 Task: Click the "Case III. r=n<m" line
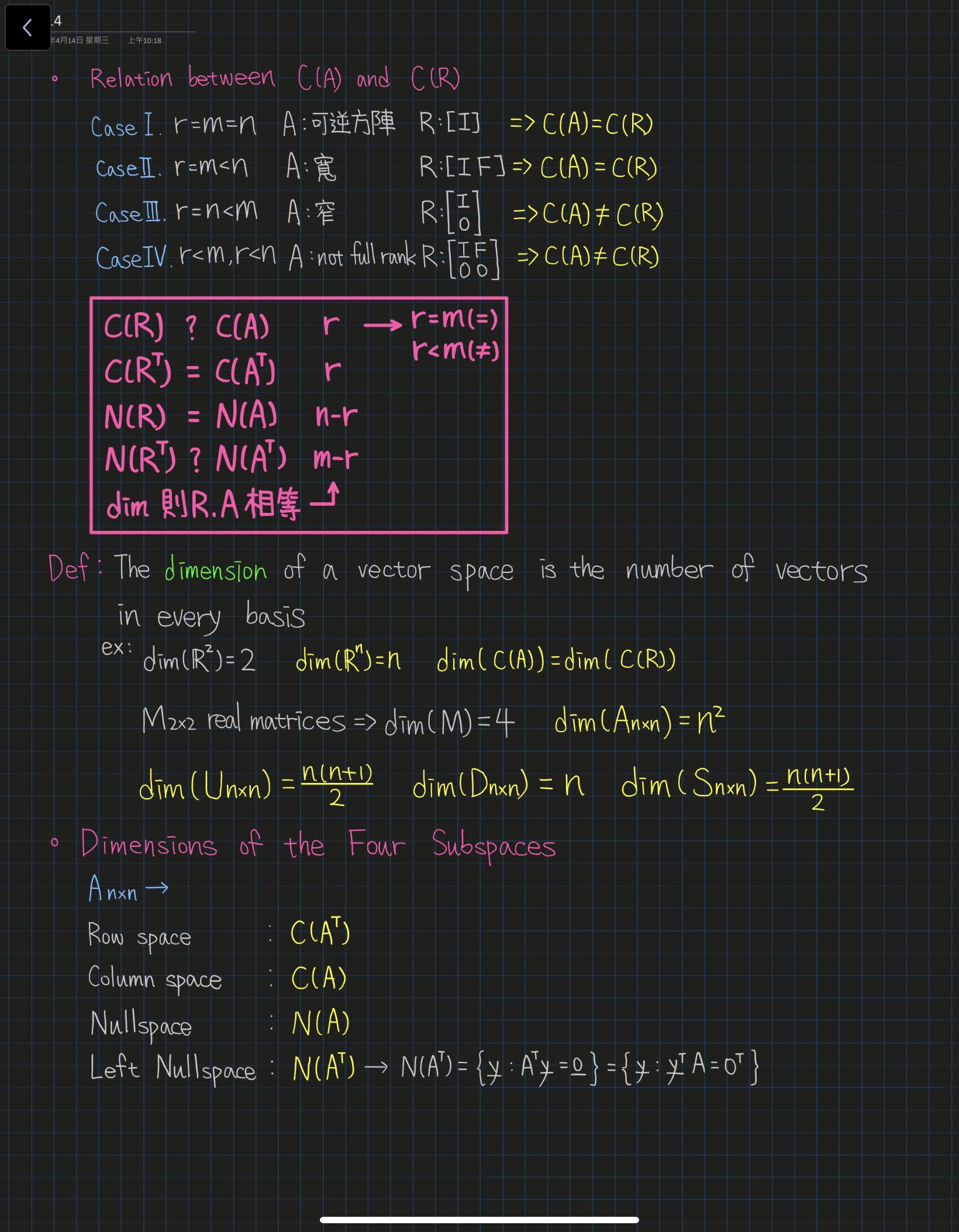(176, 212)
